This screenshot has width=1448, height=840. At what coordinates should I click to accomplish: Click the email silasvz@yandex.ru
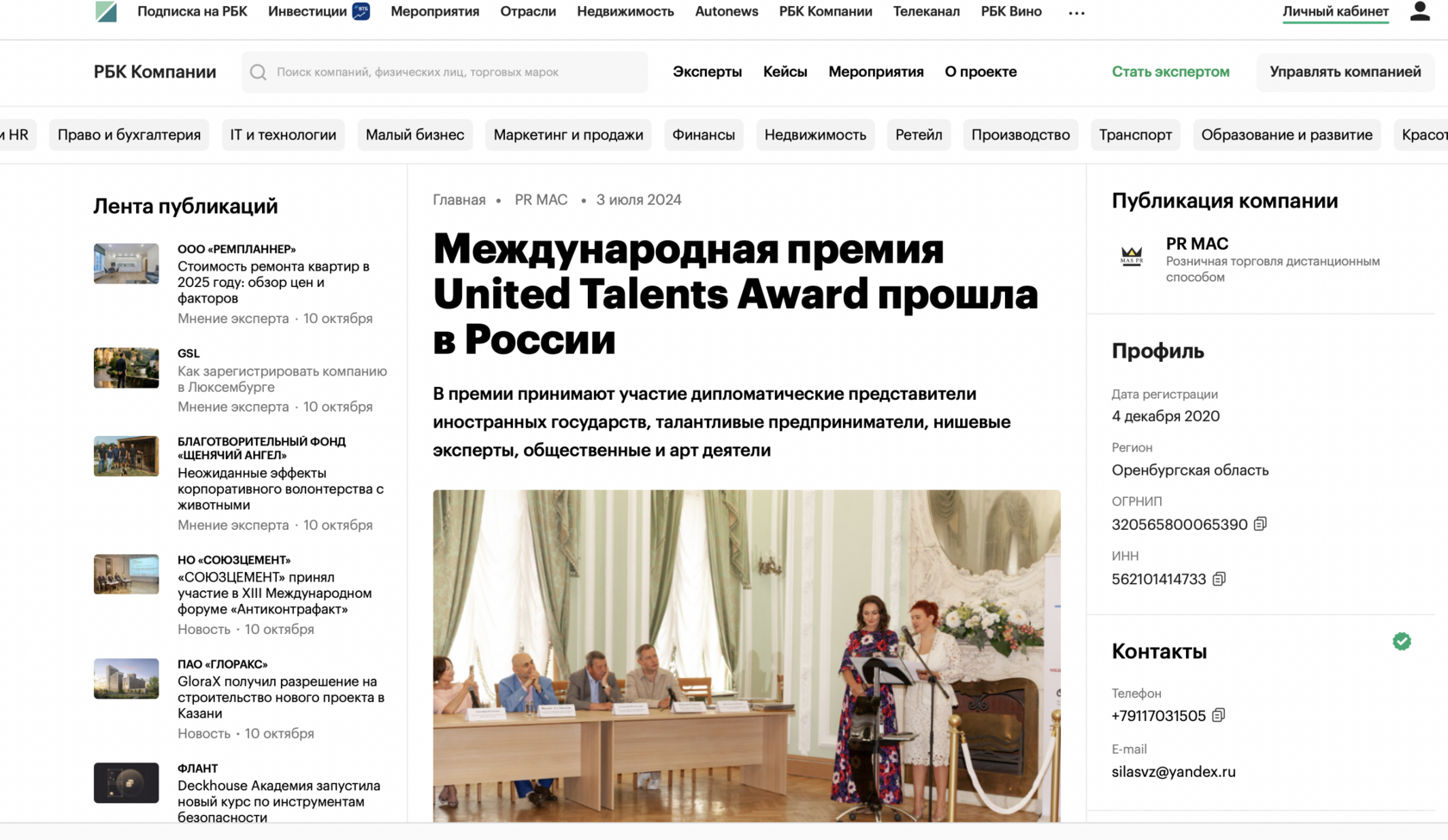[x=1174, y=772]
